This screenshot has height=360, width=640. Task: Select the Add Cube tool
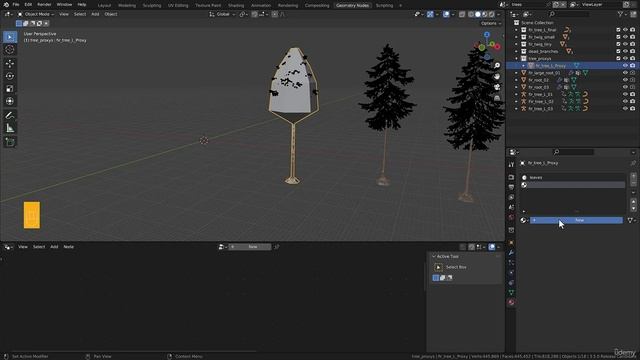[x=10, y=142]
